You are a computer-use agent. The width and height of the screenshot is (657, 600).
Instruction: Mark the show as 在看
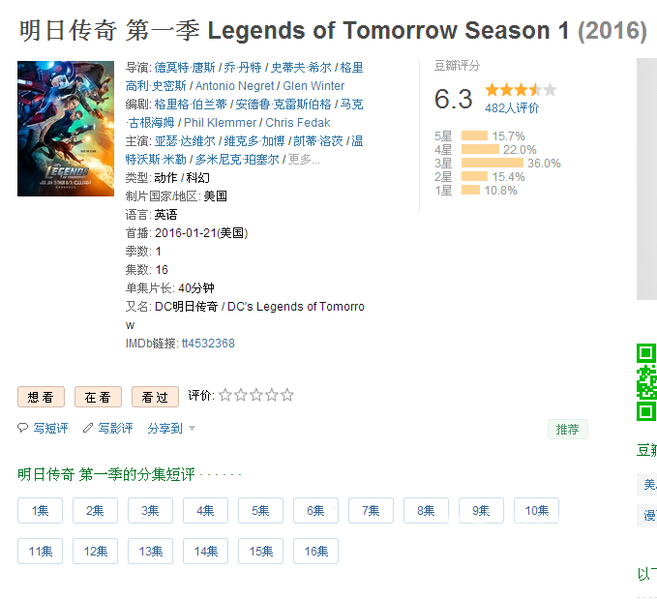pos(98,397)
